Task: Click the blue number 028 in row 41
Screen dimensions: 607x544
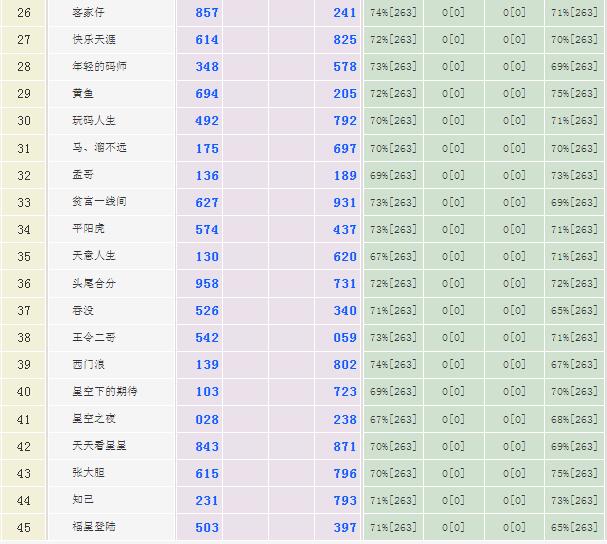Action: tap(207, 418)
